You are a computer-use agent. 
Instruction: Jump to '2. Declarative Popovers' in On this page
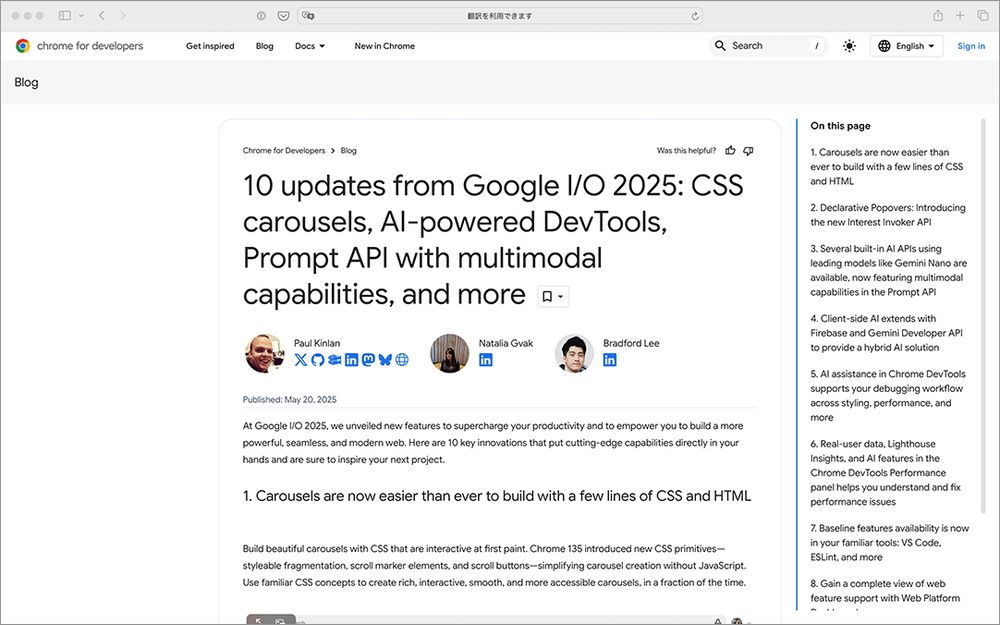click(888, 215)
